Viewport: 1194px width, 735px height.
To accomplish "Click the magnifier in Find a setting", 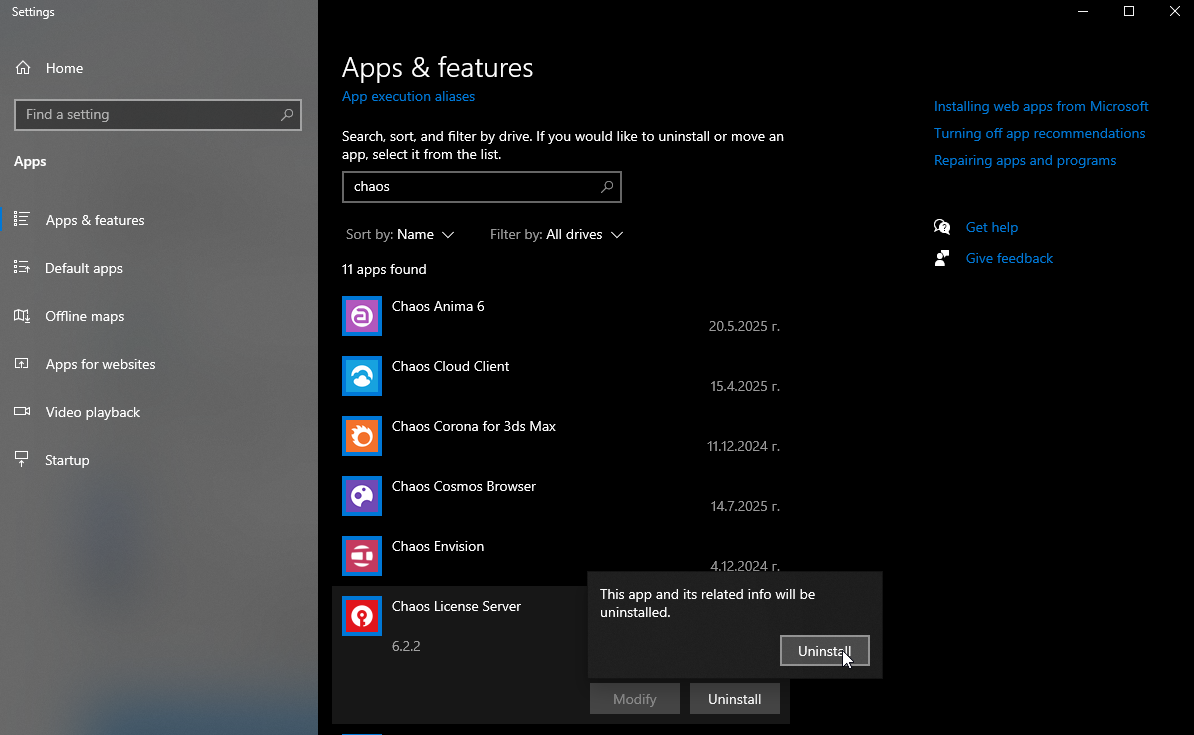I will click(x=286, y=115).
